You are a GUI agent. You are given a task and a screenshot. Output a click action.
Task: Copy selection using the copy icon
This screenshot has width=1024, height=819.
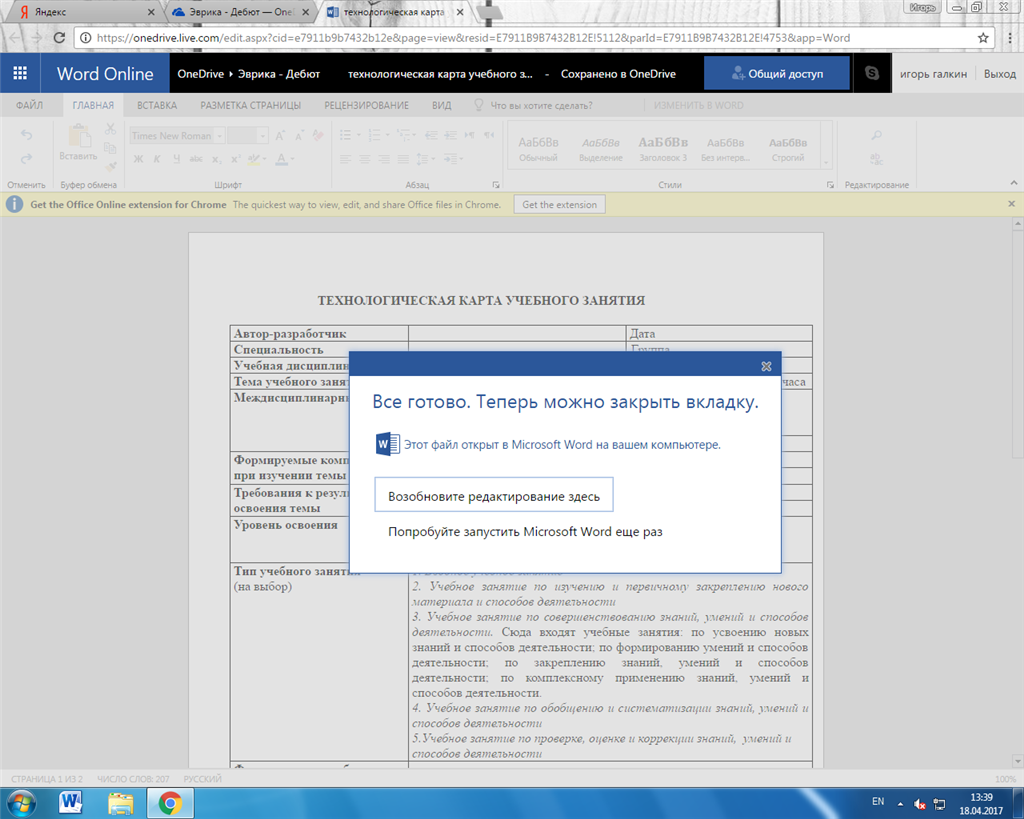point(110,148)
